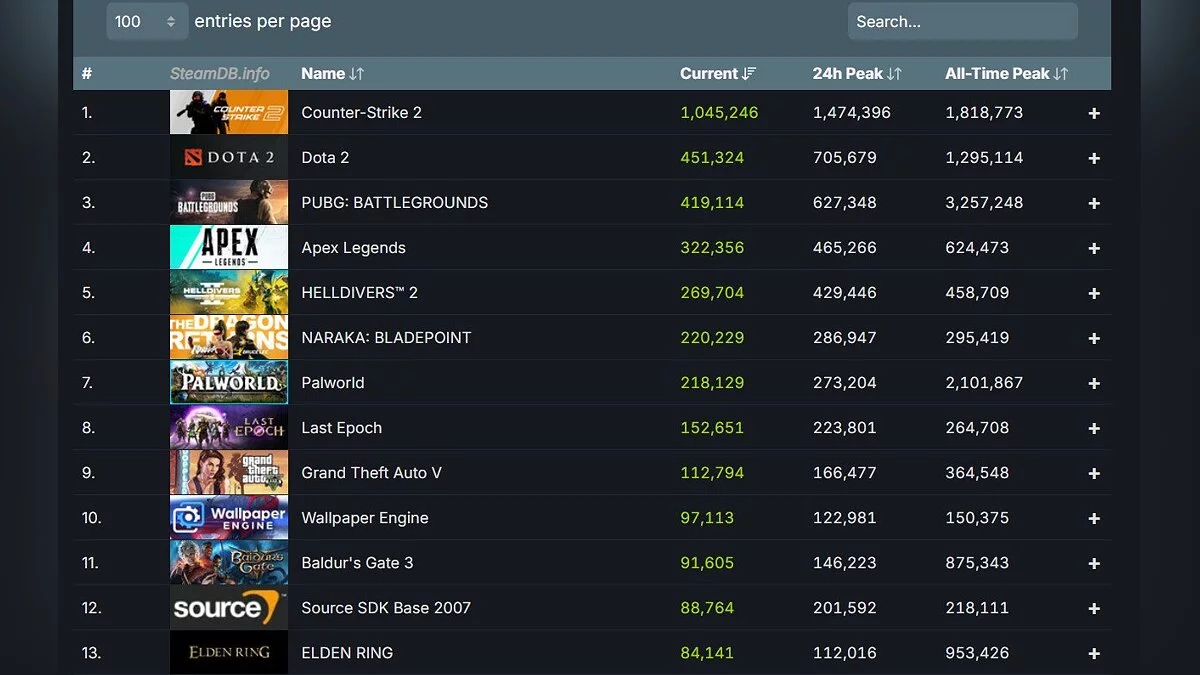
Task: Open the NARAKA: BLADEPOINT name link
Action: (386, 337)
